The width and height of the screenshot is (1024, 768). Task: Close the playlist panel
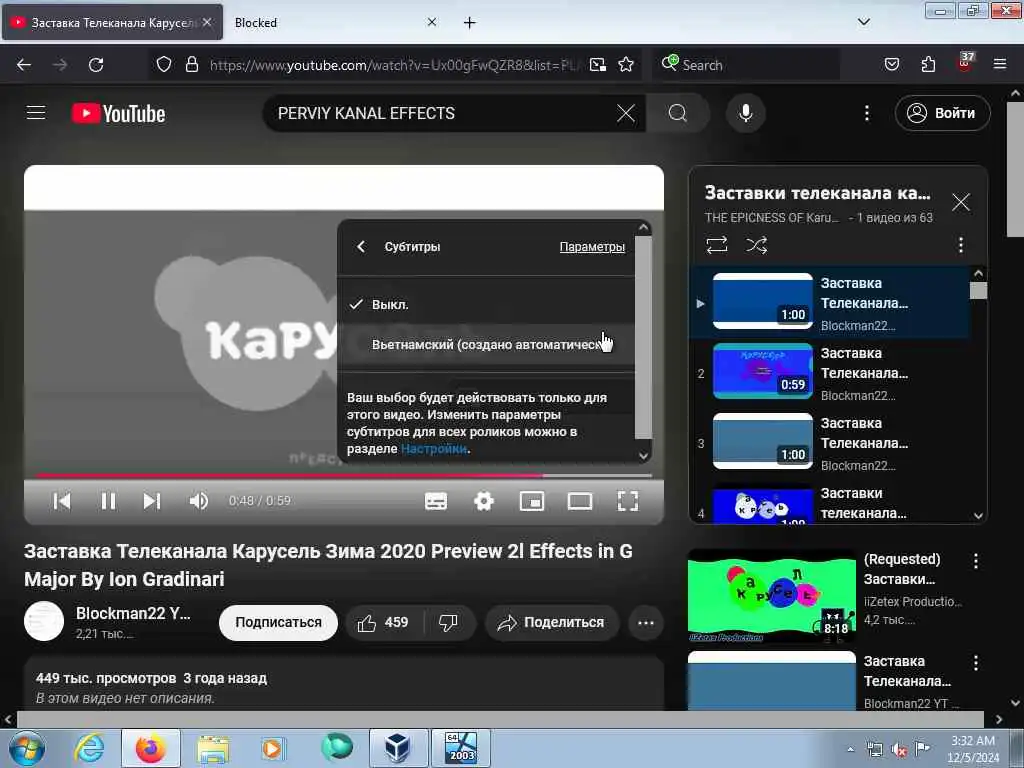click(960, 202)
